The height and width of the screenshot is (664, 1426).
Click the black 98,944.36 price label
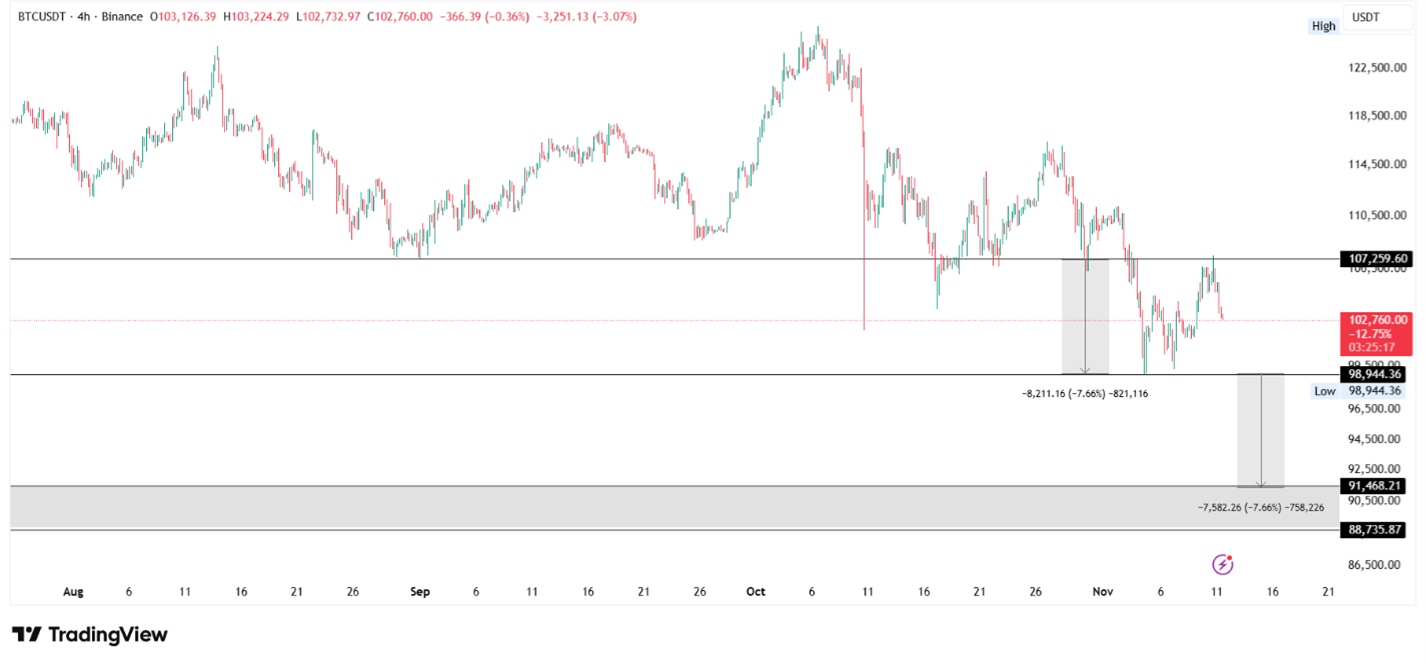tap(1374, 374)
